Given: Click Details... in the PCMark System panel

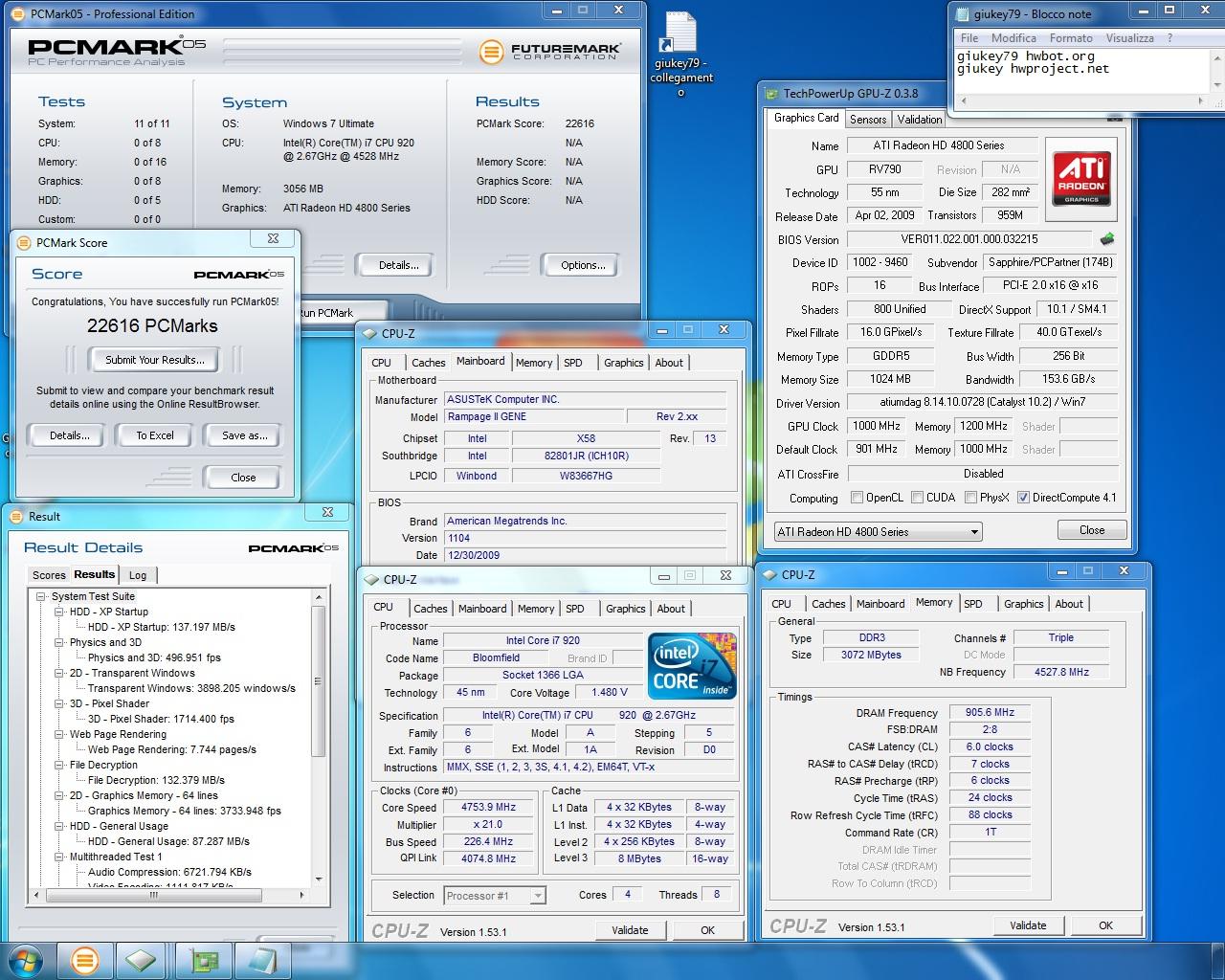Looking at the screenshot, I should pyautogui.click(x=398, y=265).
